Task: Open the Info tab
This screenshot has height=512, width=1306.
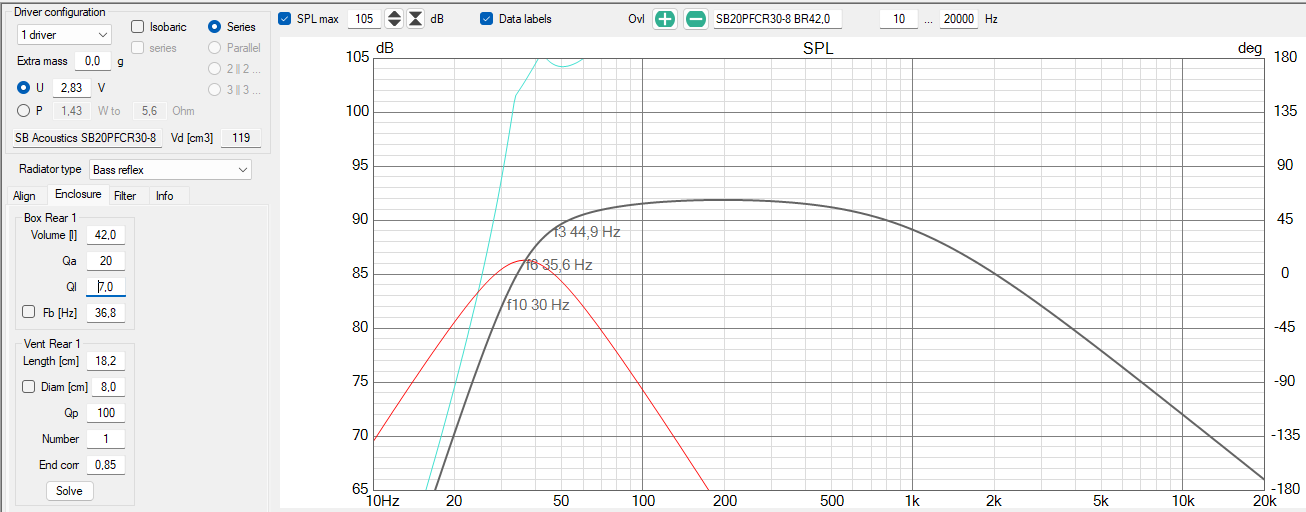Action: [x=165, y=196]
